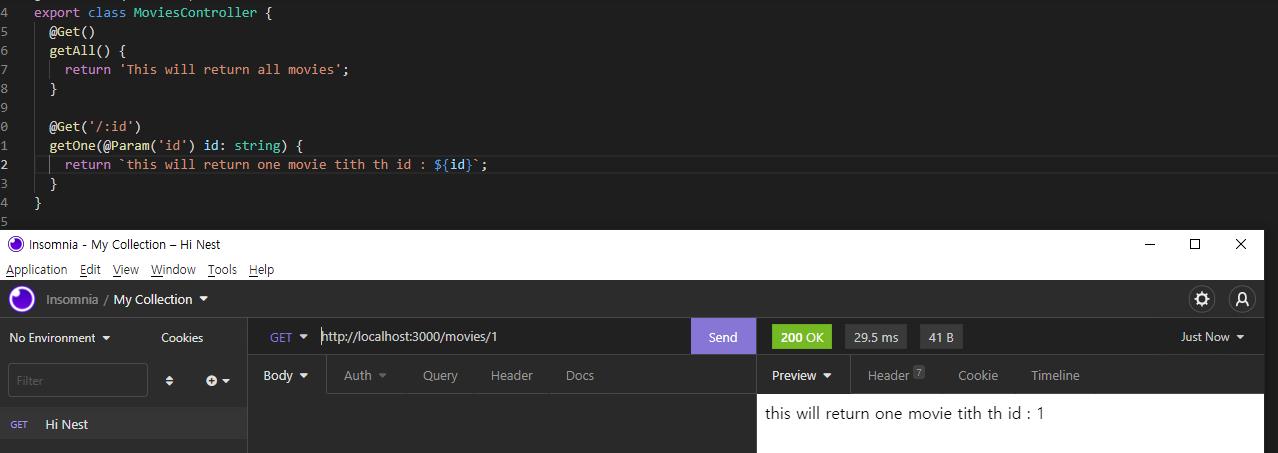Screen dimensions: 1278x453
Task: Switch to the response Header tab
Action: pos(896,375)
